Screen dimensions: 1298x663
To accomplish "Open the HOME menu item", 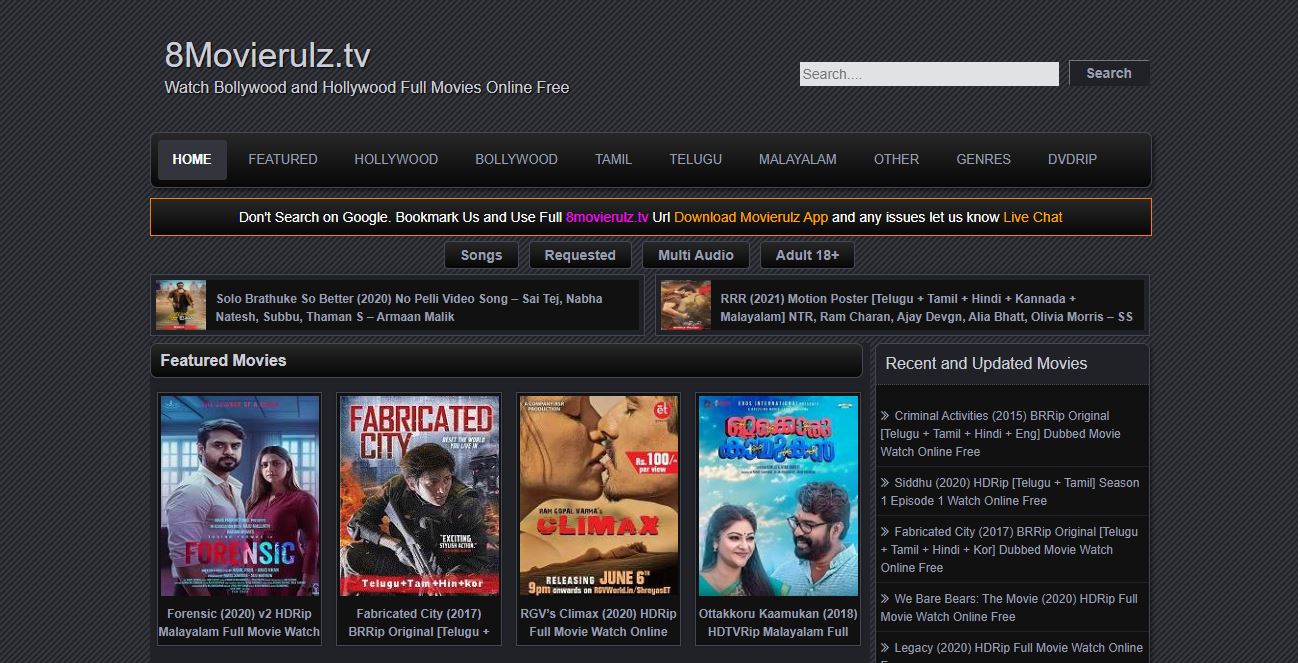I will pyautogui.click(x=192, y=159).
